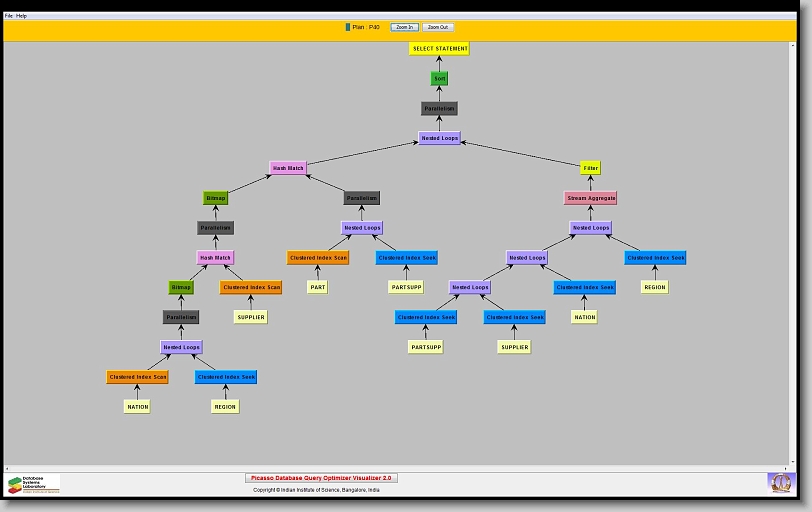Viewport: 812px width, 512px height.
Task: Click the Picasso Database Query Optimizer Visualizer button
Action: coord(321,478)
